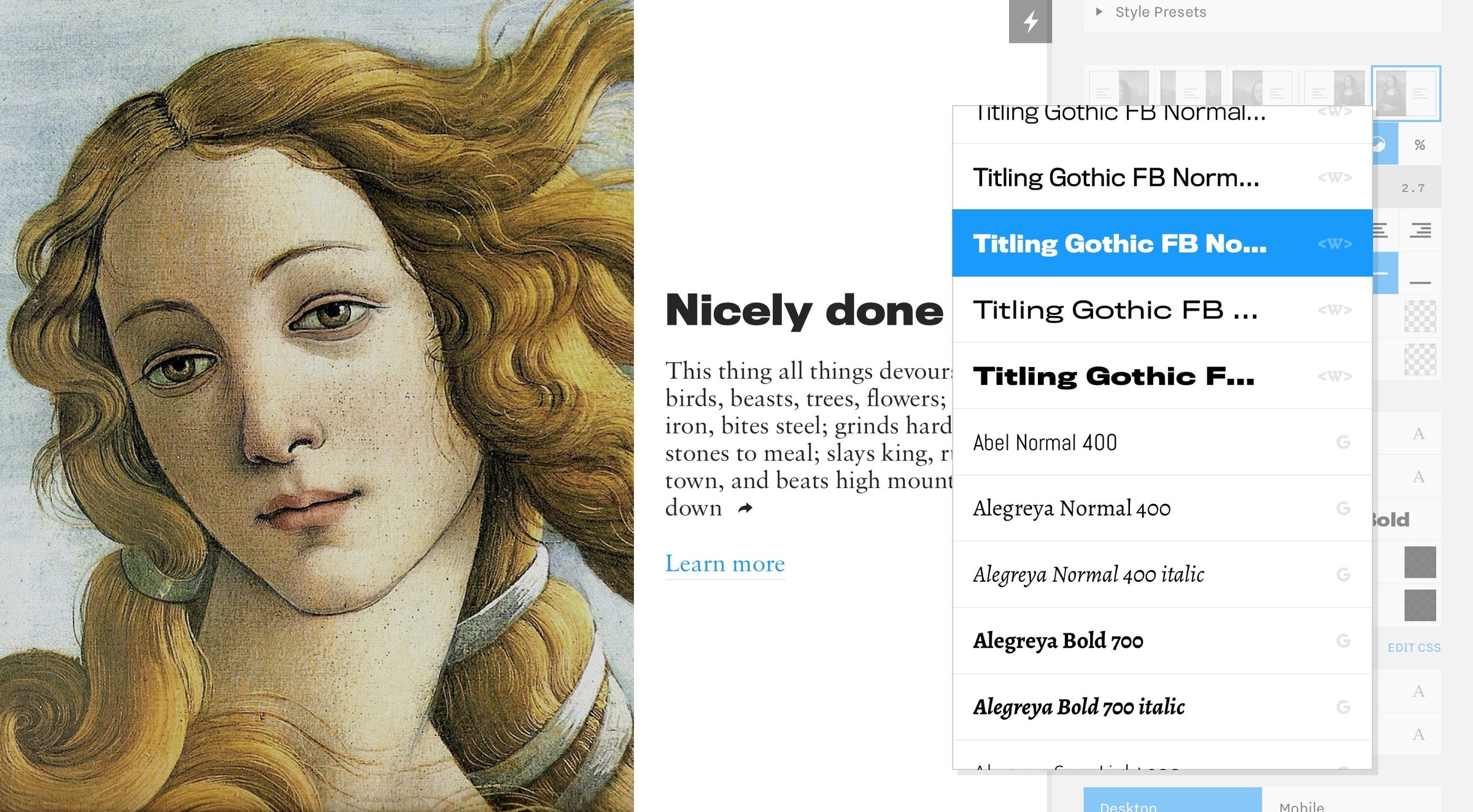
Task: Click the percent unit icon
Action: (1420, 145)
